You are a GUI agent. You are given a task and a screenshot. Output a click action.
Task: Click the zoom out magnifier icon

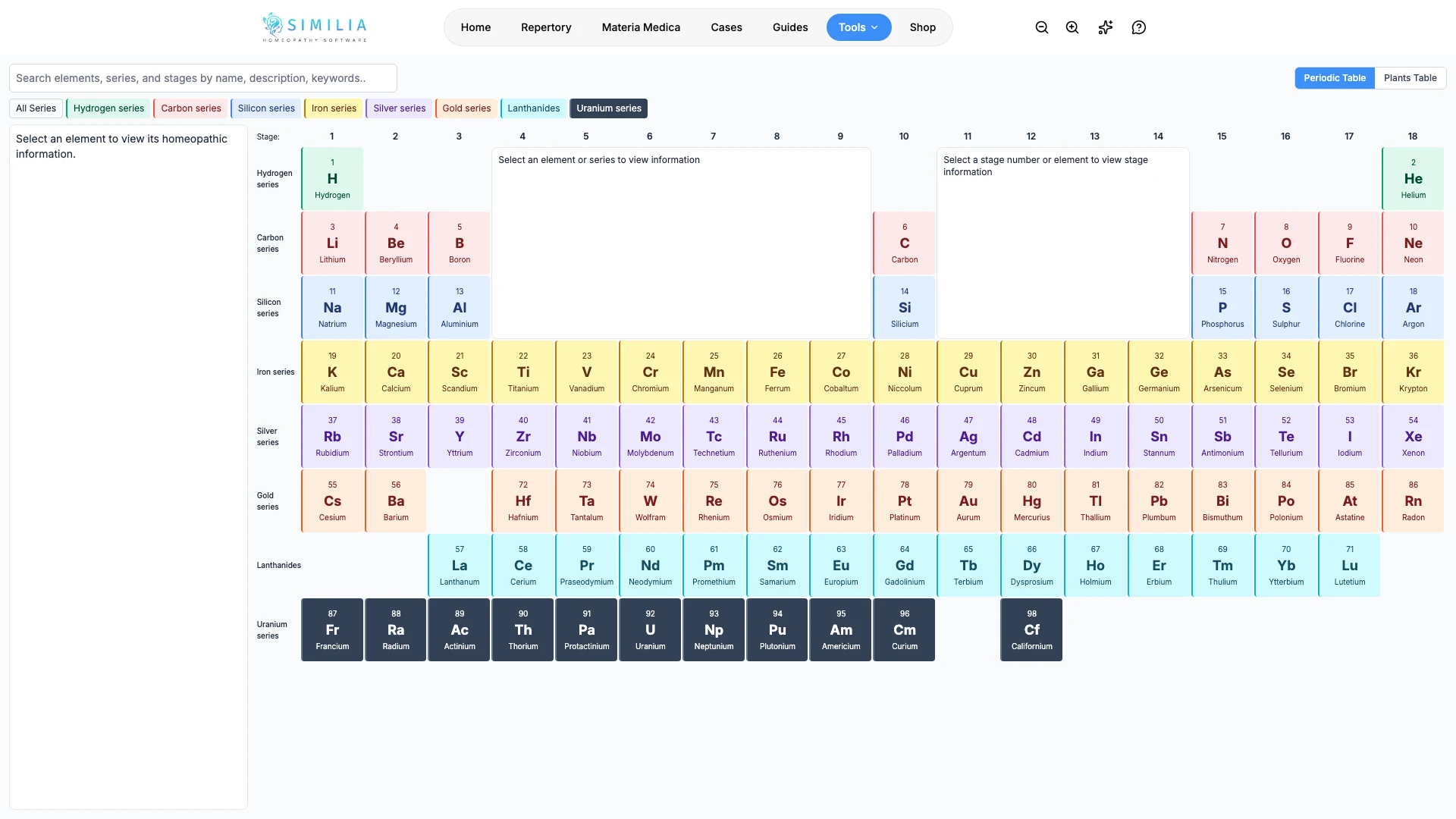click(1042, 27)
